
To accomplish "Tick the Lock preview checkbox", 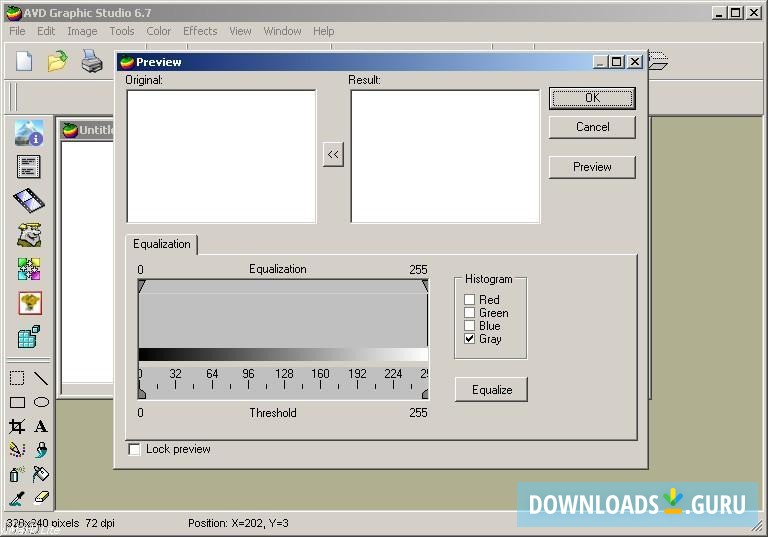I will (134, 449).
